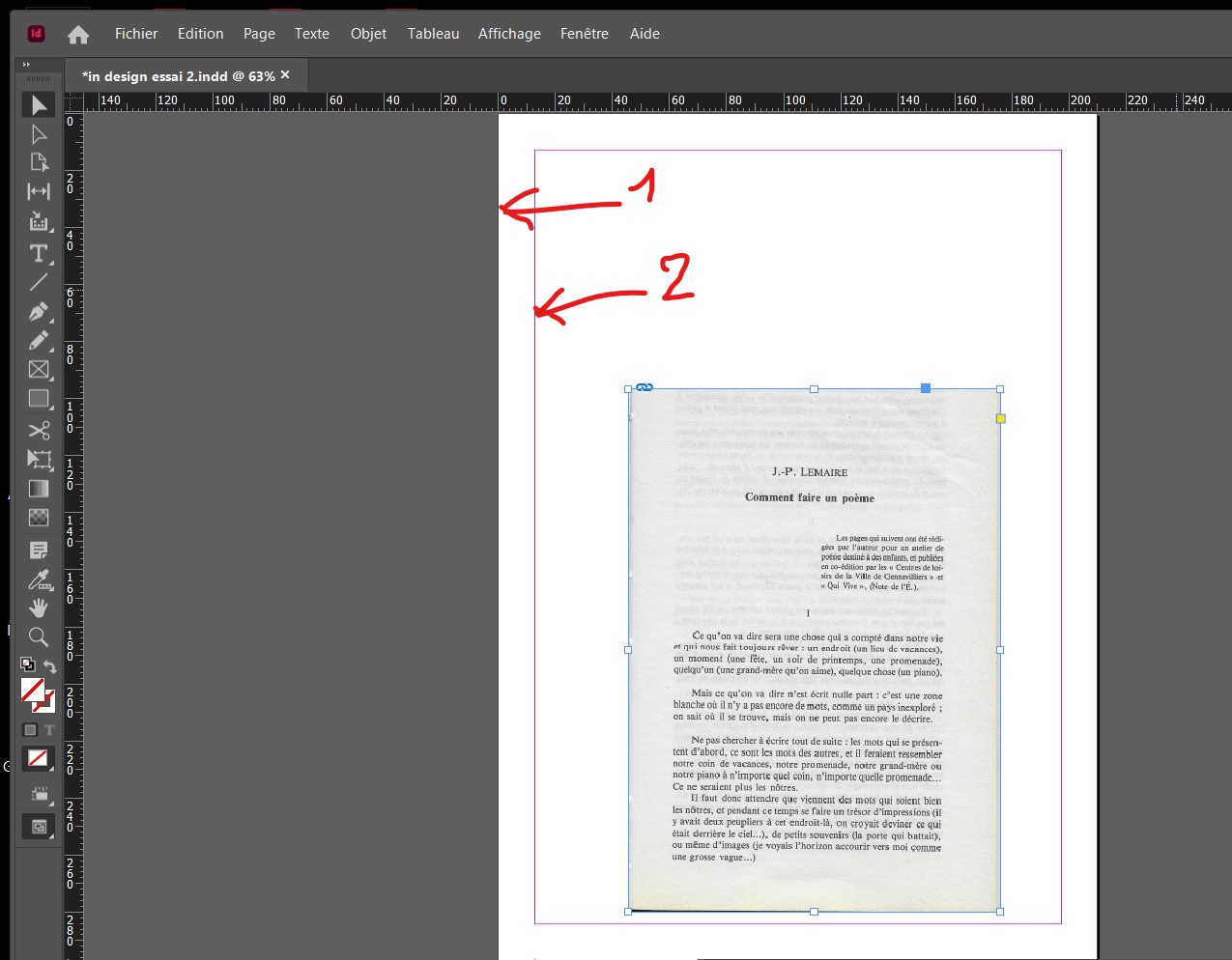
Task: Select the Zoom tool
Action: (x=38, y=636)
